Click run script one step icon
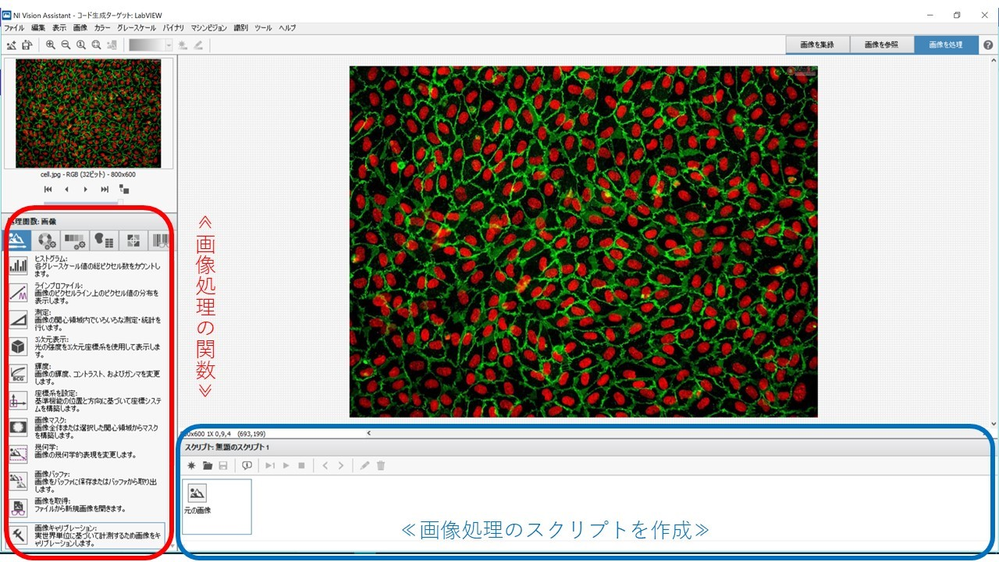 click(x=270, y=466)
